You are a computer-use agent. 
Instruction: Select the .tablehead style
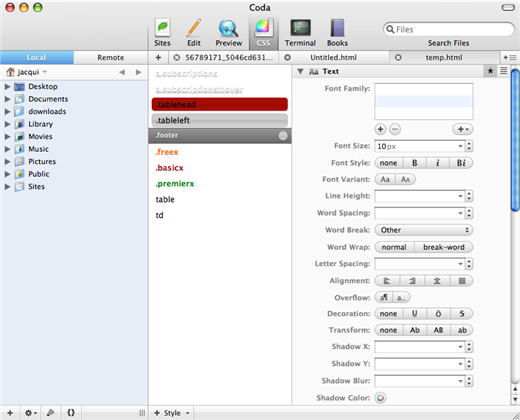(x=220, y=104)
